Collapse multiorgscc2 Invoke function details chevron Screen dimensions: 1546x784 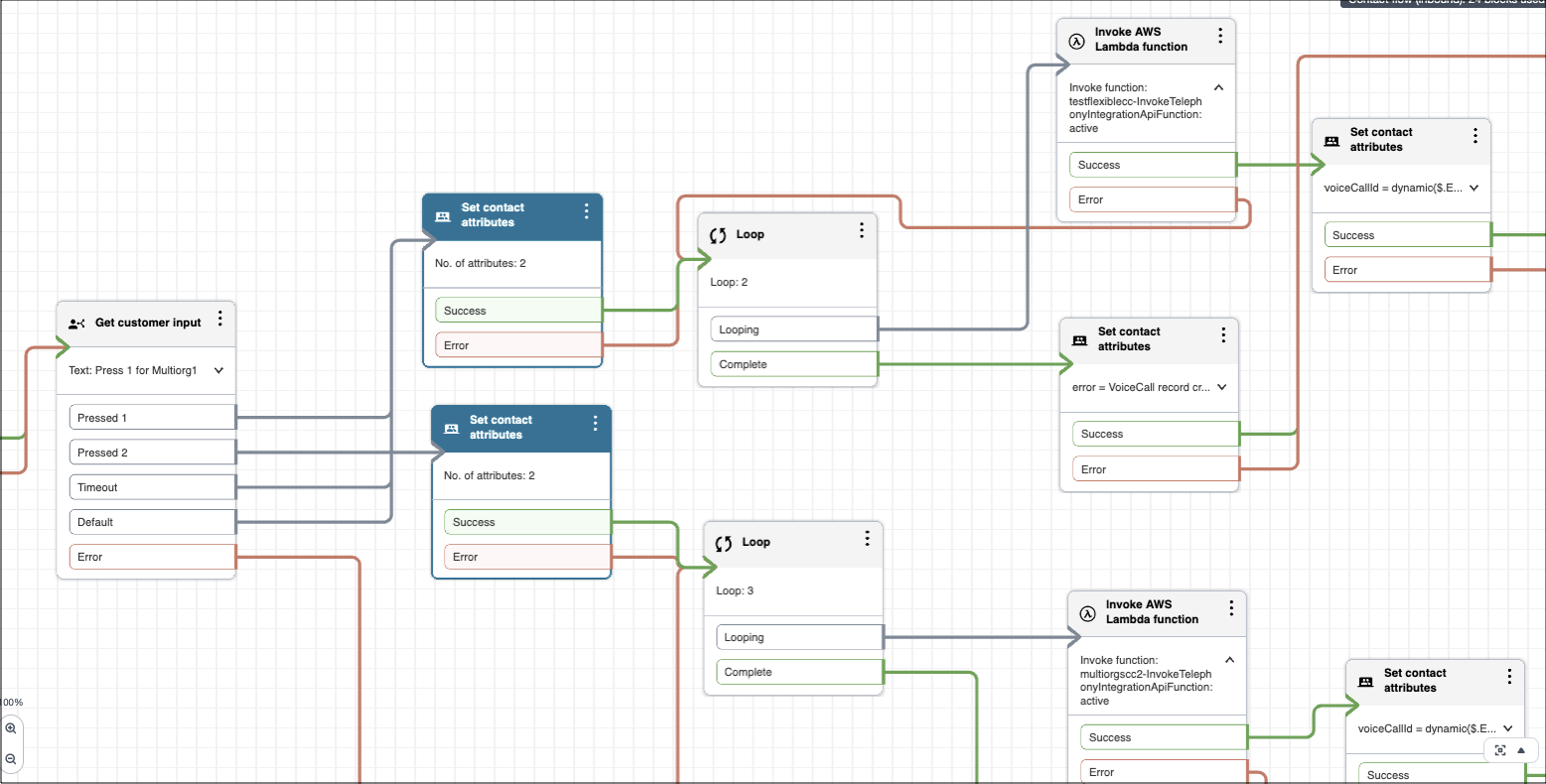[1229, 660]
